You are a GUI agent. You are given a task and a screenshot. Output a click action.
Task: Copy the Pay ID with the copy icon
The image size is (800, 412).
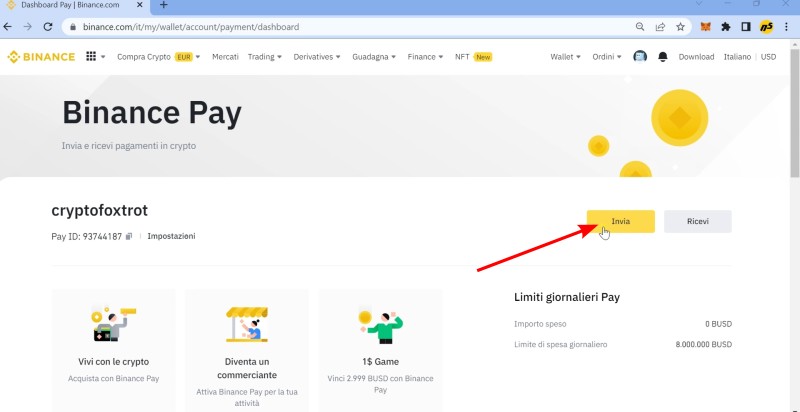tap(129, 236)
